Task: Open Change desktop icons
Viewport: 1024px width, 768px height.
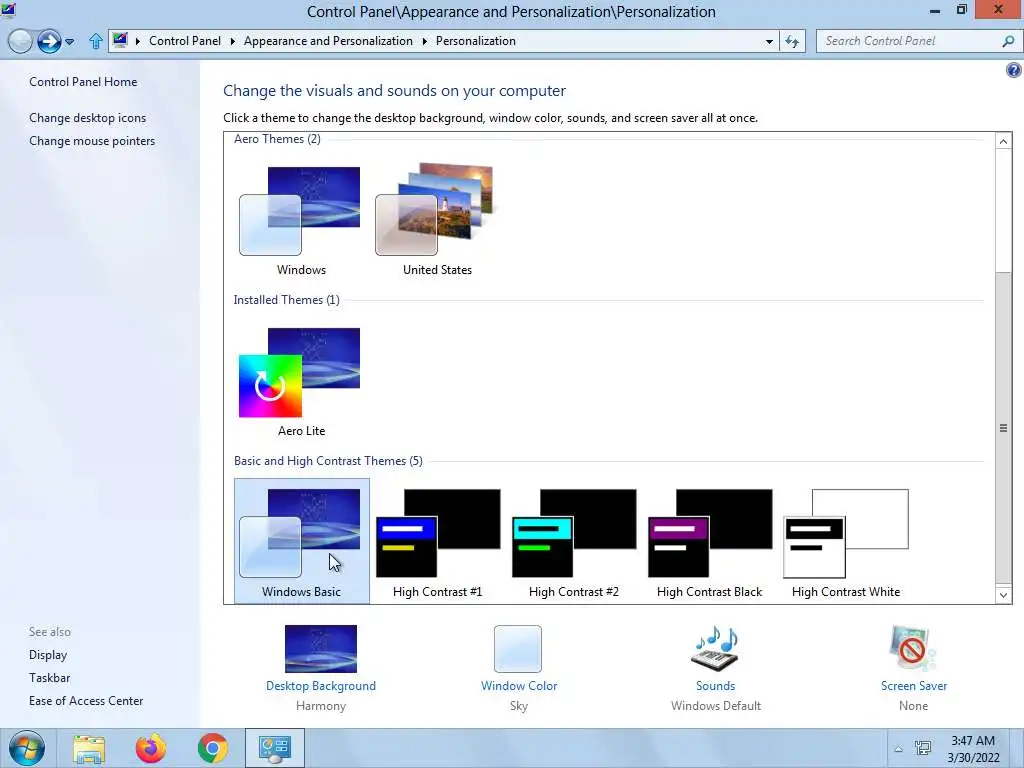Action: click(x=88, y=118)
